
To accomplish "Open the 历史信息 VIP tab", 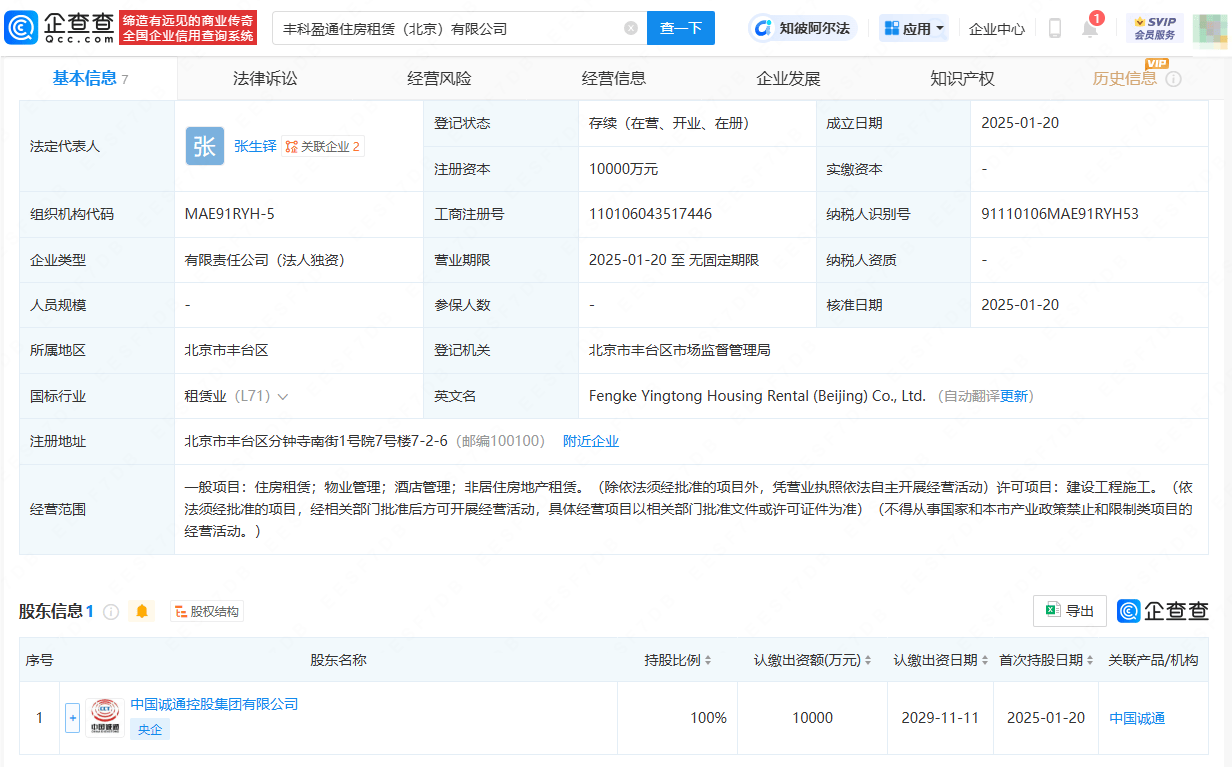I will [x=1125, y=78].
